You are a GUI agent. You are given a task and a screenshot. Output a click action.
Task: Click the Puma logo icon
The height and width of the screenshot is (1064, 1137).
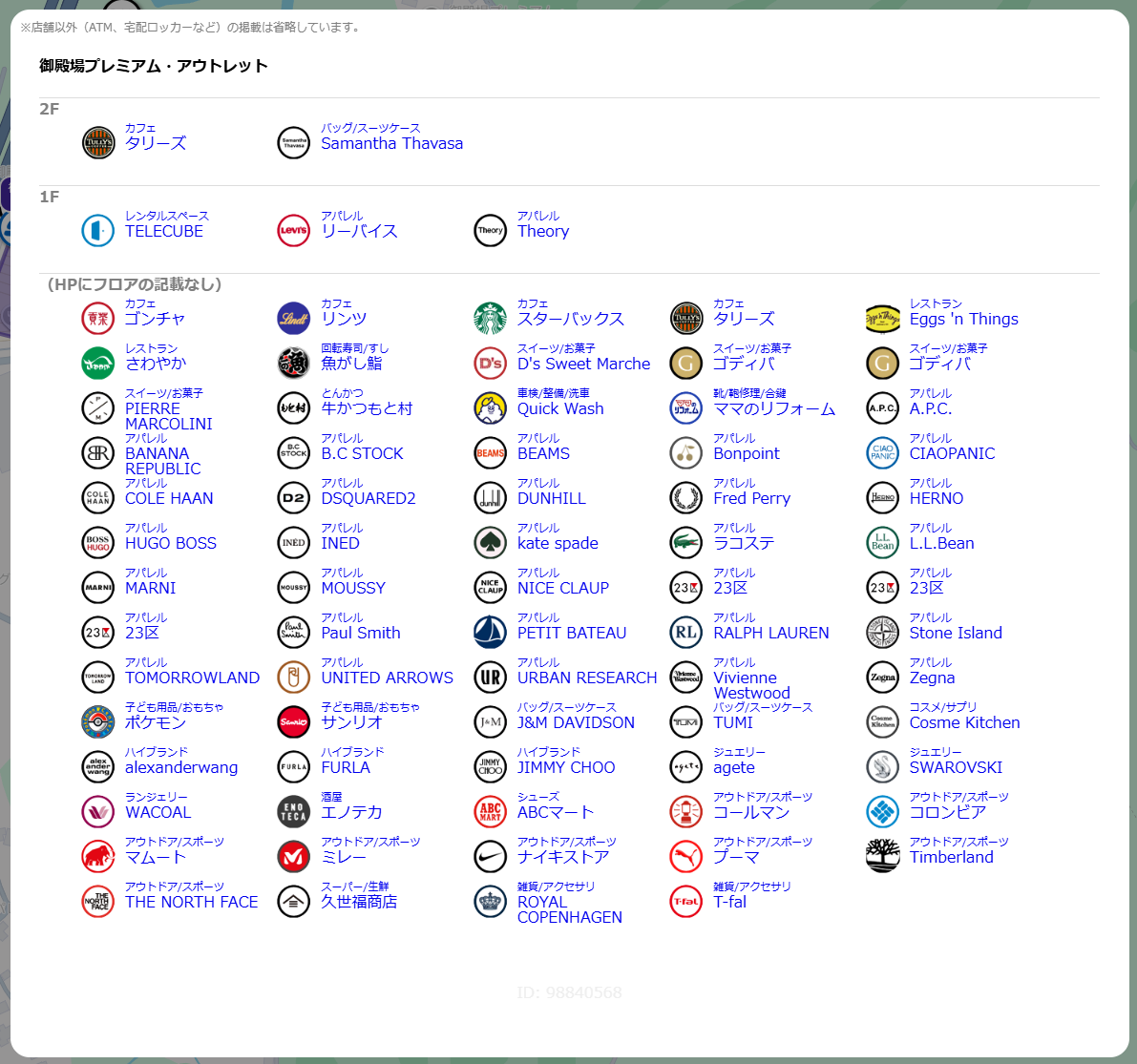point(685,857)
